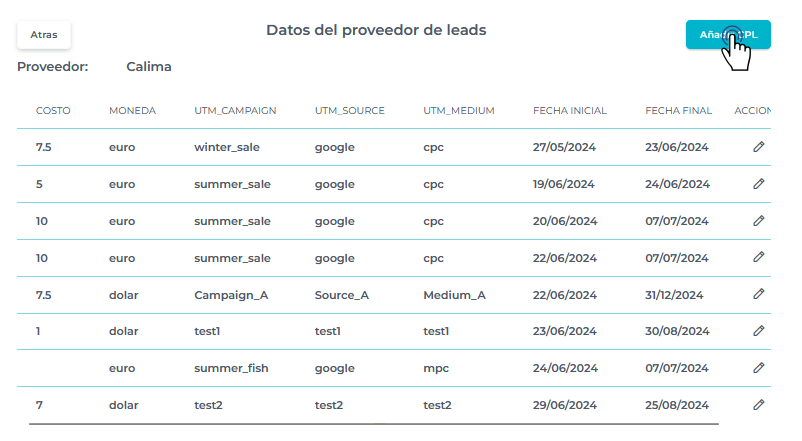
Task: Click the UTM_SOURCE column header
Action: (x=349, y=110)
